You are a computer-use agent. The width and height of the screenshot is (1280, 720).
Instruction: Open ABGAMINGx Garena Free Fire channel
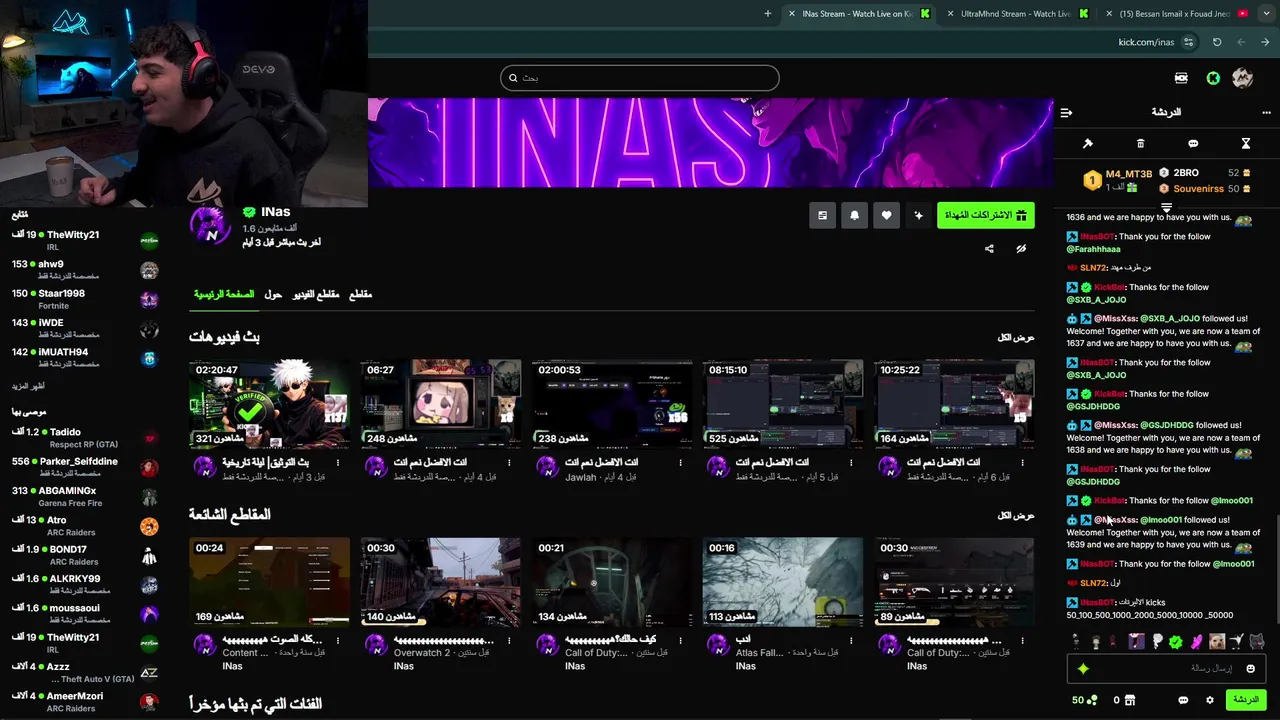pyautogui.click(x=85, y=496)
